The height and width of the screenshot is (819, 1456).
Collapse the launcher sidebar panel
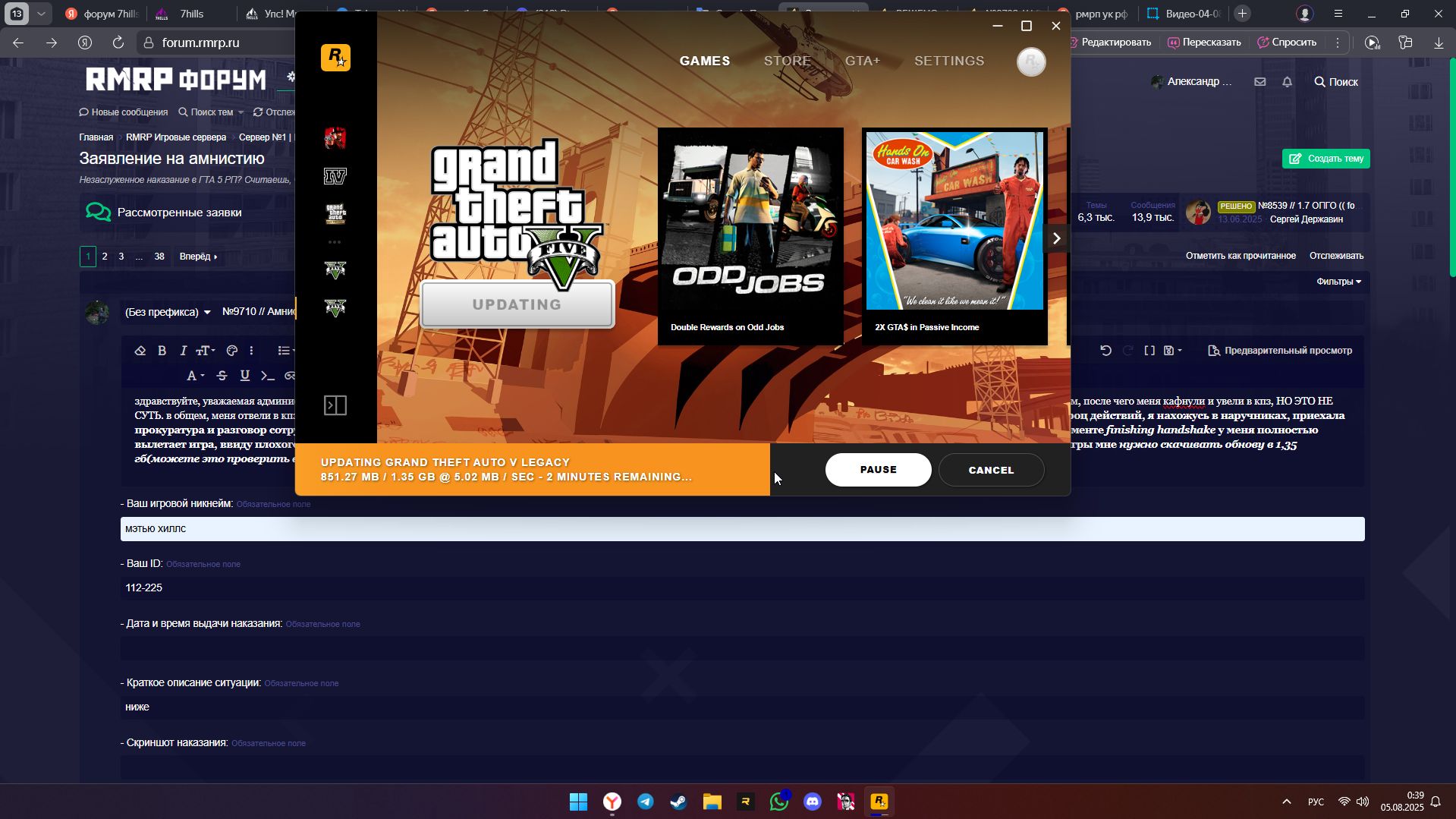pos(335,405)
